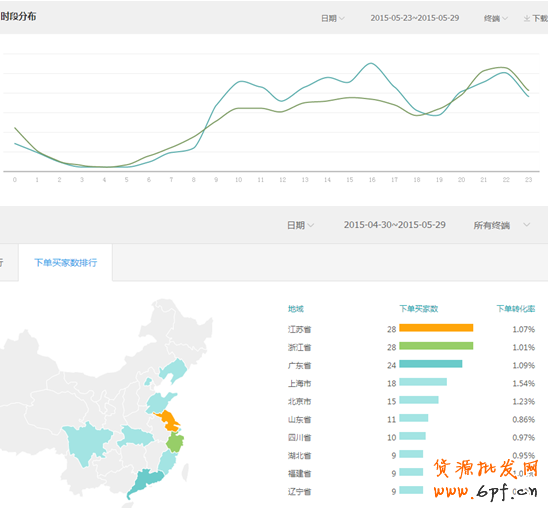
Task: Switch to the 下单买家数排行 tab
Action: pos(65,262)
